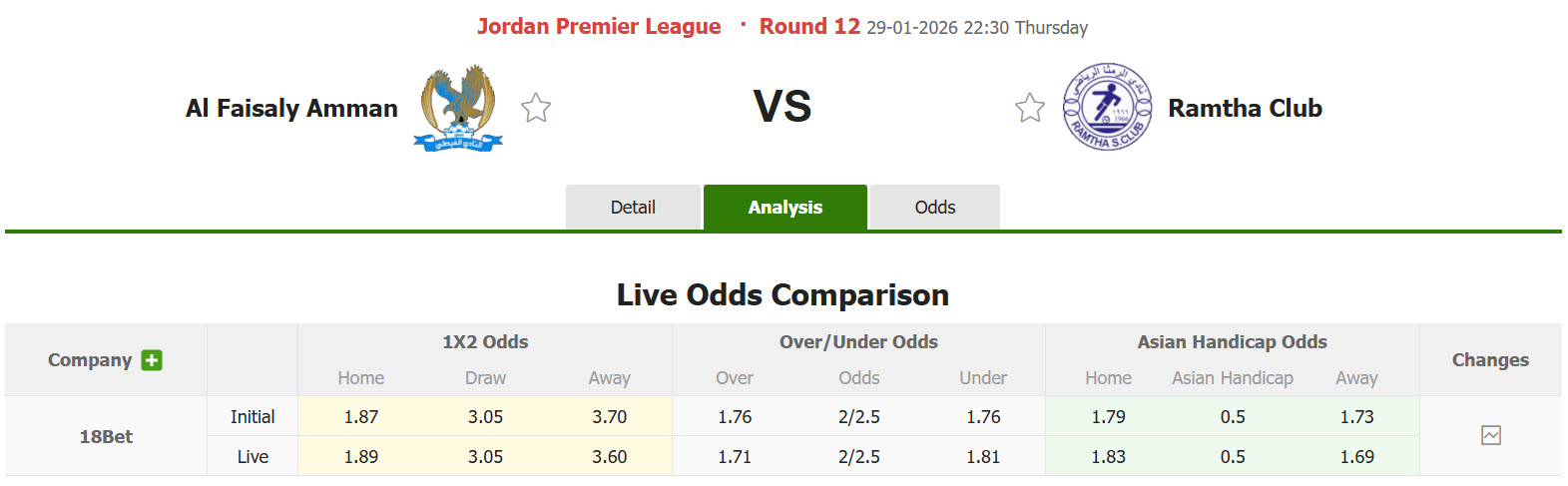1568x486 pixels.
Task: Click initial 1X2 home odds 1.87
Action: 361,416
